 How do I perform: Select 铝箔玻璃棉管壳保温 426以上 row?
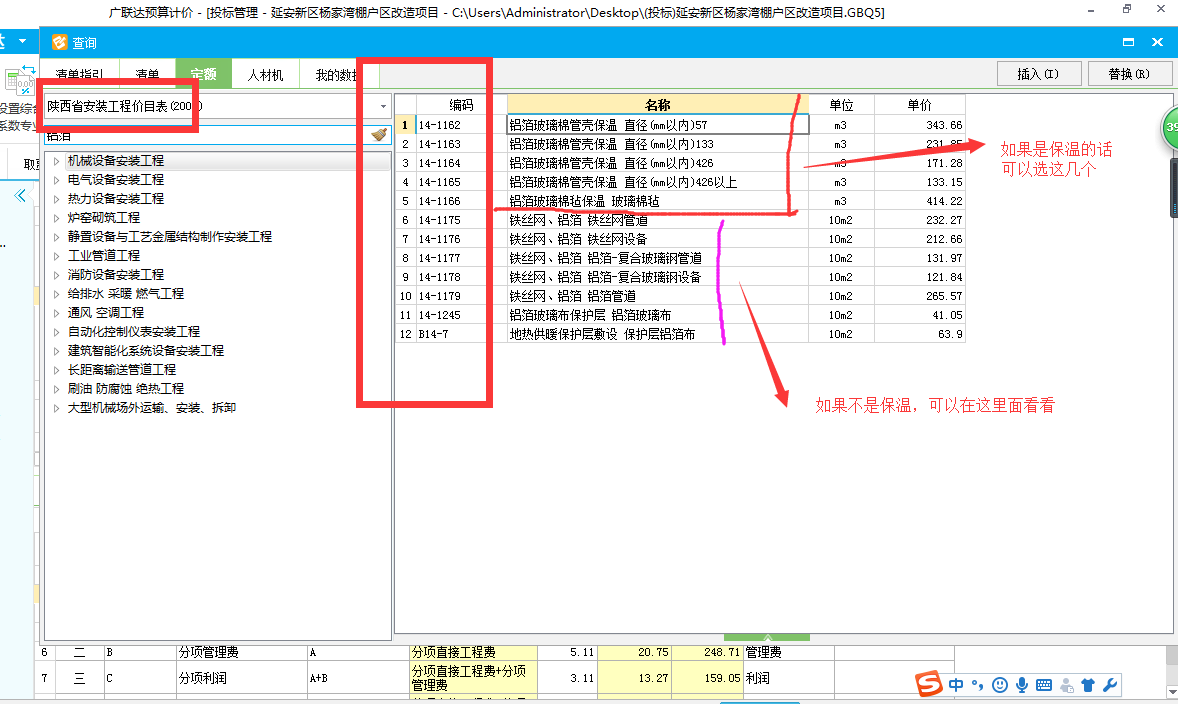pos(680,182)
